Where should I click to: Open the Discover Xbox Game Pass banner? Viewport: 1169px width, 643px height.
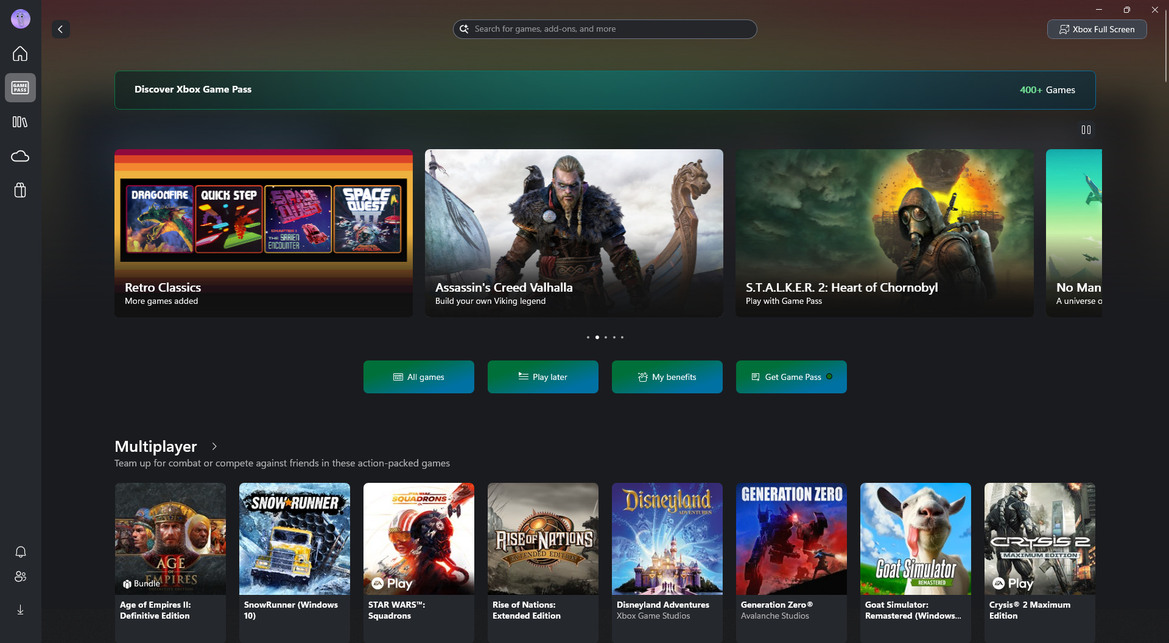click(604, 90)
